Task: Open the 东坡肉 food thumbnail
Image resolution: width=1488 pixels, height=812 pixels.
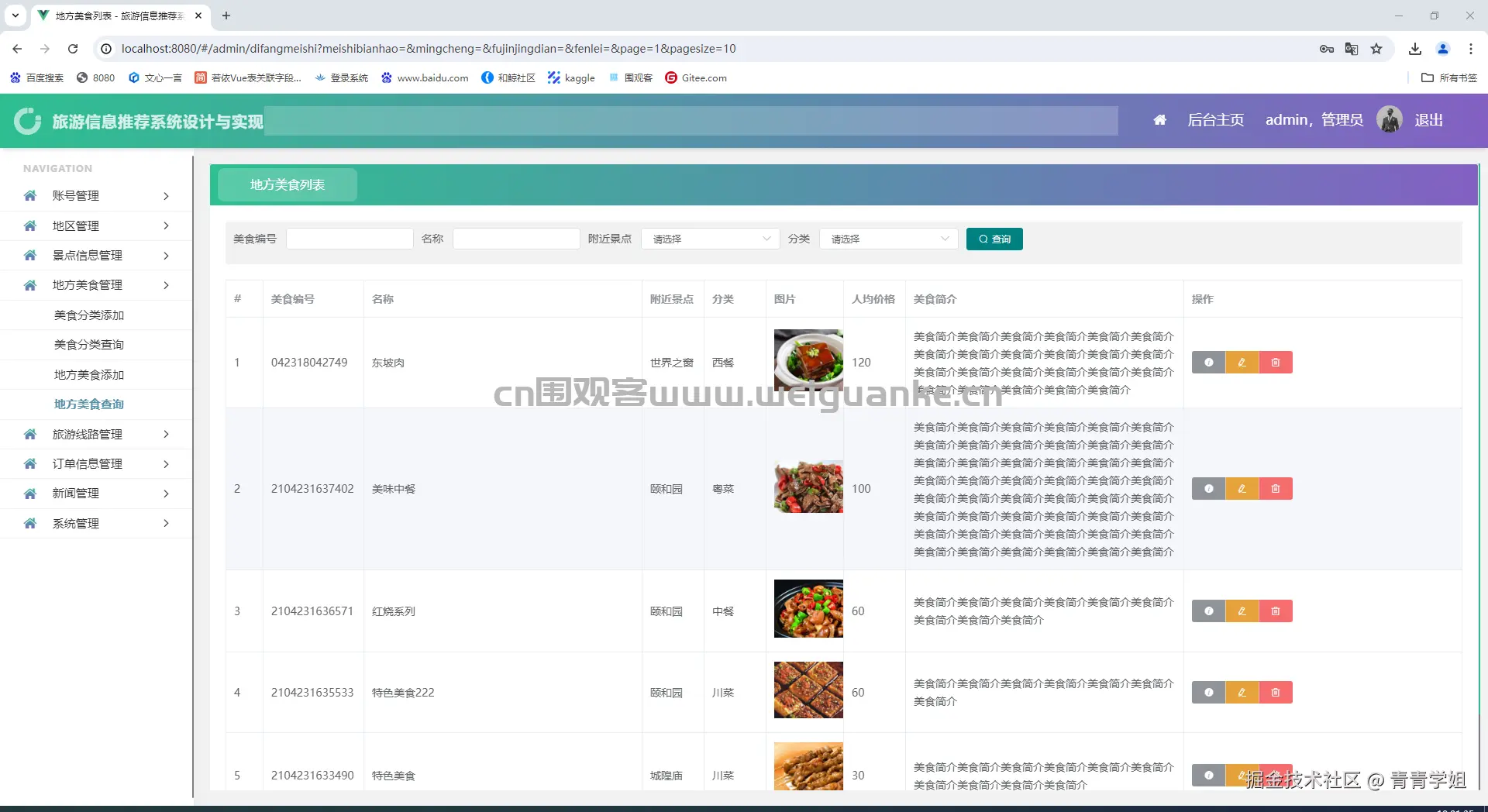Action: (x=808, y=360)
